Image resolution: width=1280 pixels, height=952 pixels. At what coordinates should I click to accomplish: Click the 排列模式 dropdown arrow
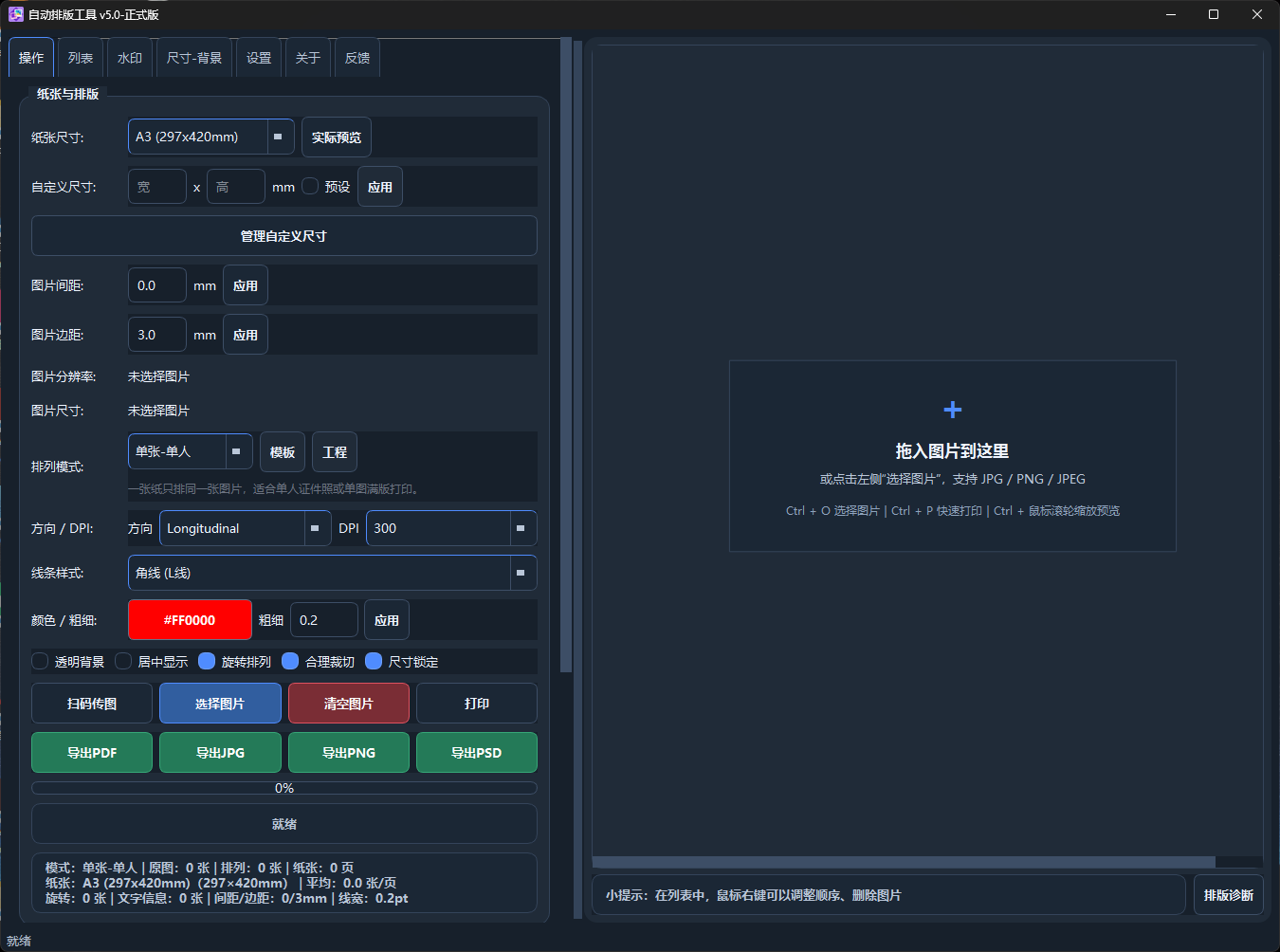[x=238, y=451]
